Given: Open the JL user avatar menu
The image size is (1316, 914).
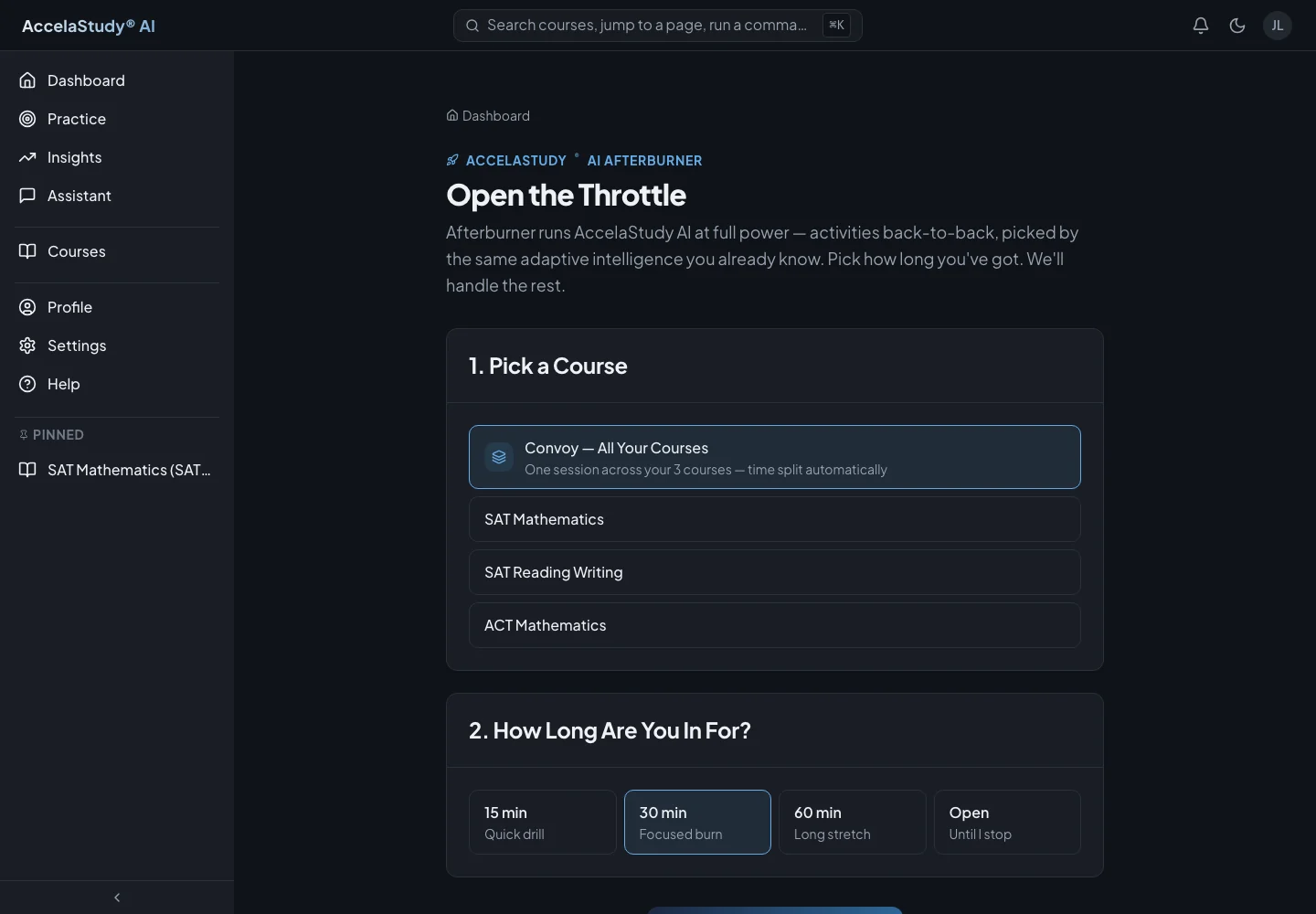Looking at the screenshot, I should pos(1278,26).
